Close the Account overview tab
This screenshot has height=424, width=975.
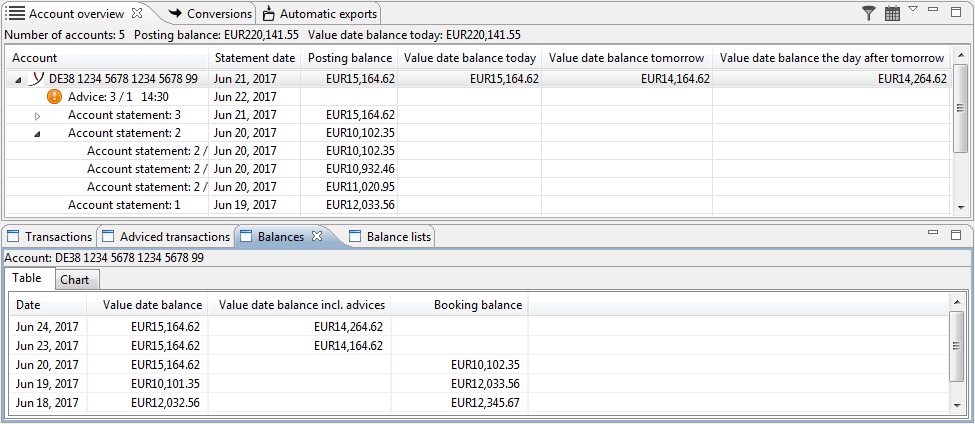click(138, 12)
